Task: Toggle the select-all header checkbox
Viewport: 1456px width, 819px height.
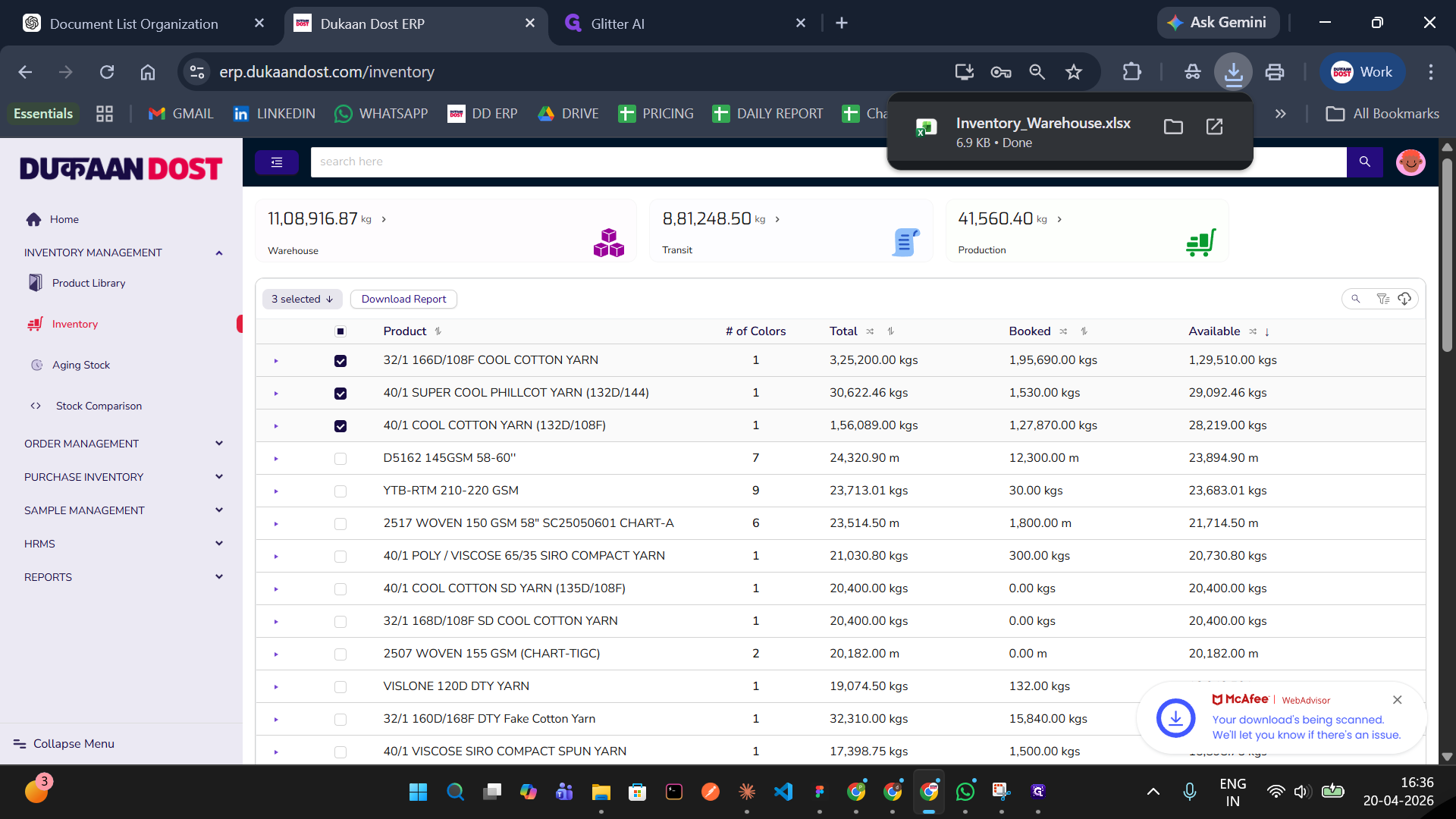Action: (x=340, y=331)
